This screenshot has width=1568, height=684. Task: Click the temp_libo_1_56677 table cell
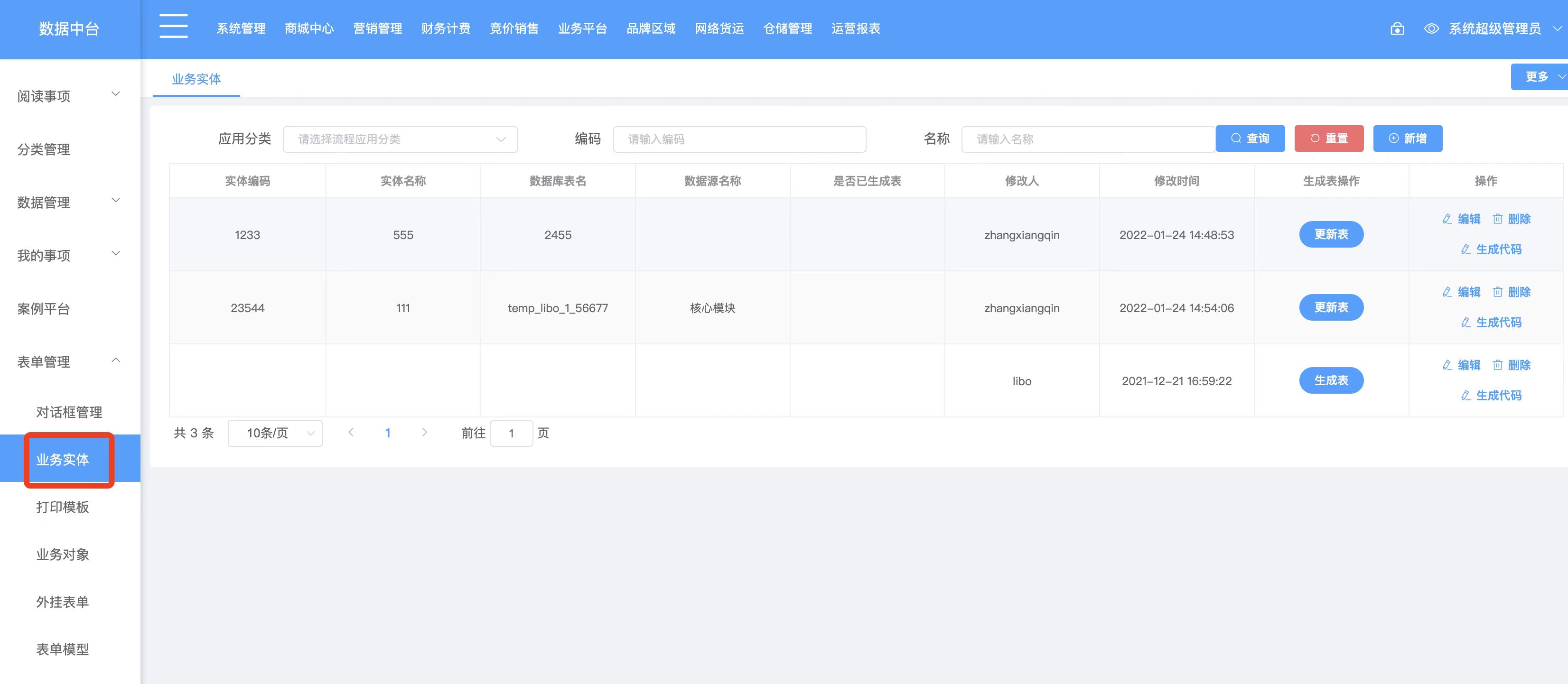coord(558,308)
